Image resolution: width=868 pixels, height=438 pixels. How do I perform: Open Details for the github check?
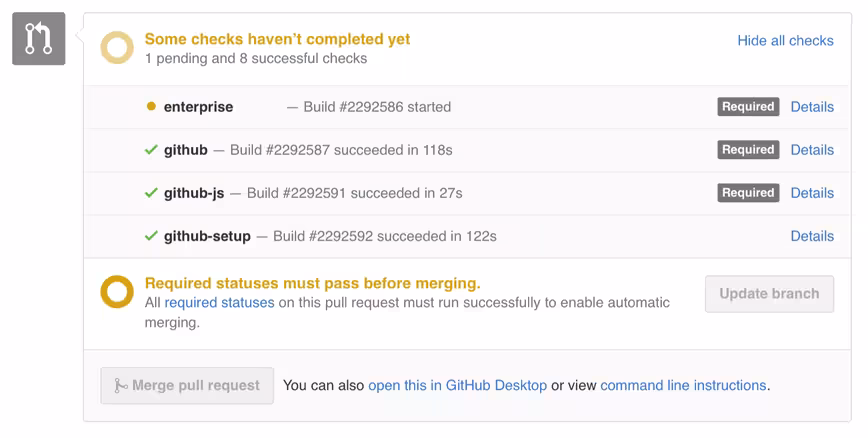812,150
